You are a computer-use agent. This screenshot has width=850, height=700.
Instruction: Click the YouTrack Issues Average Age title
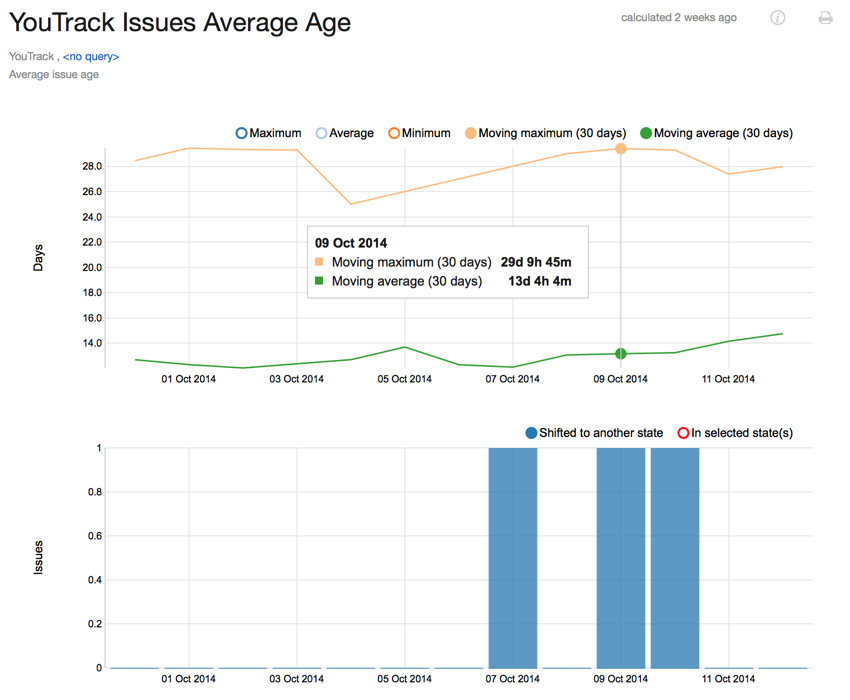click(x=180, y=22)
